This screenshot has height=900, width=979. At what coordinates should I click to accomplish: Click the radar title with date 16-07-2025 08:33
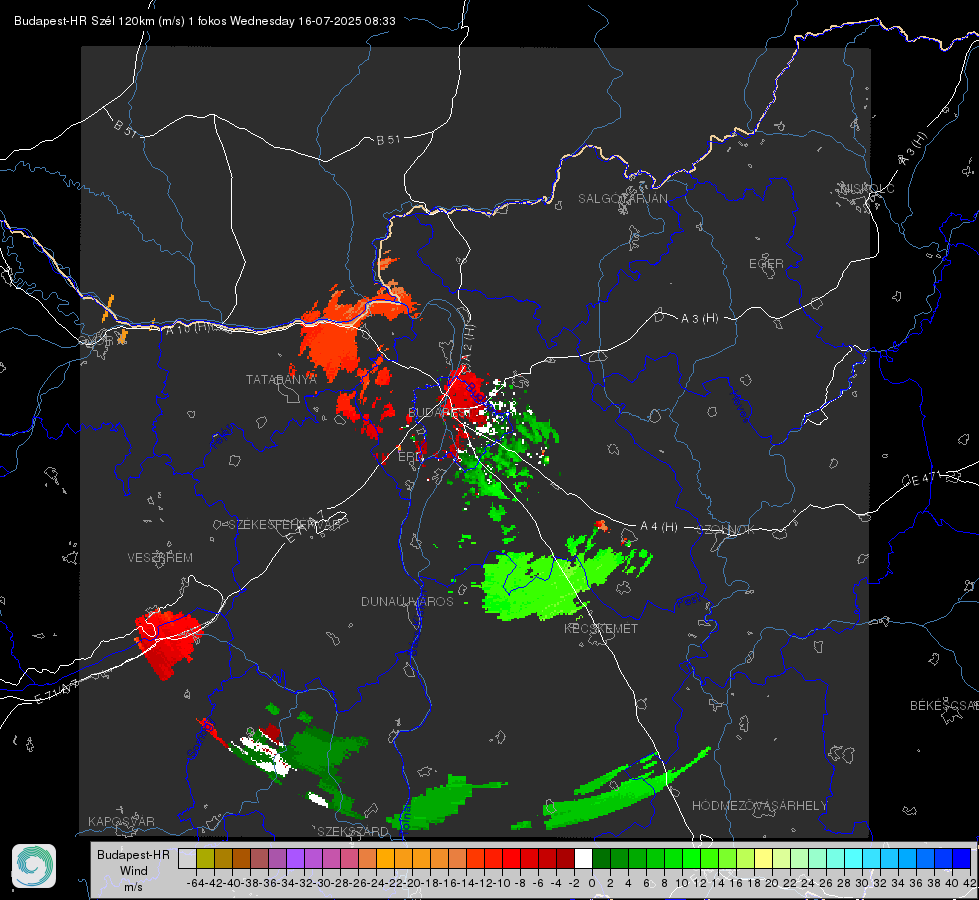[205, 21]
